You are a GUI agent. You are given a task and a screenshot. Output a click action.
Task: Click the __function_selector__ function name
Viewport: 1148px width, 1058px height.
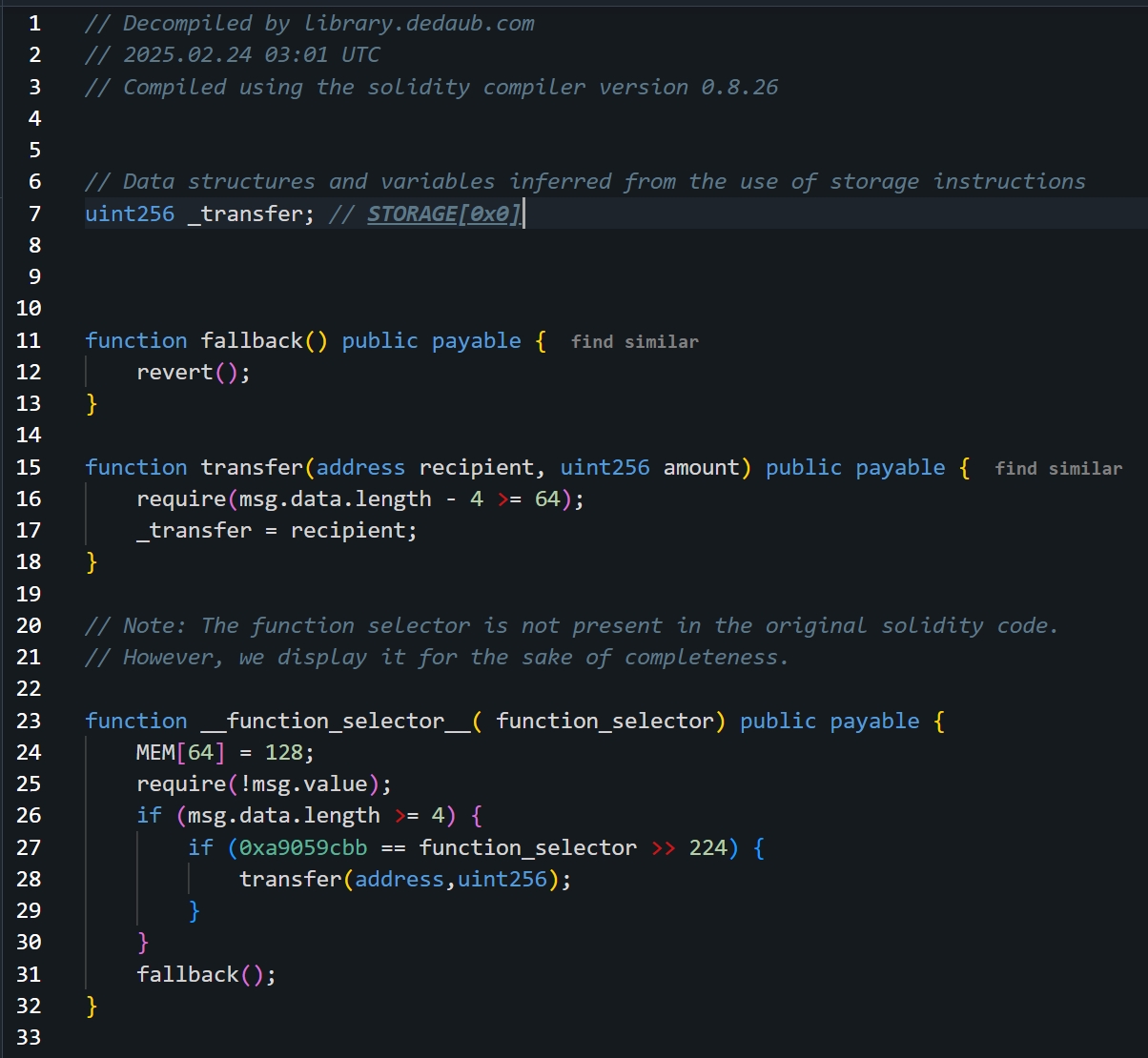(335, 721)
